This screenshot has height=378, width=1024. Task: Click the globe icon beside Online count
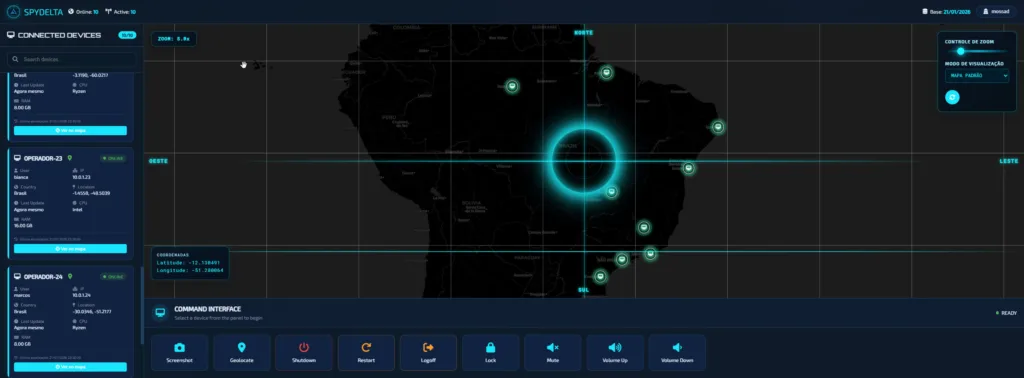tap(71, 11)
